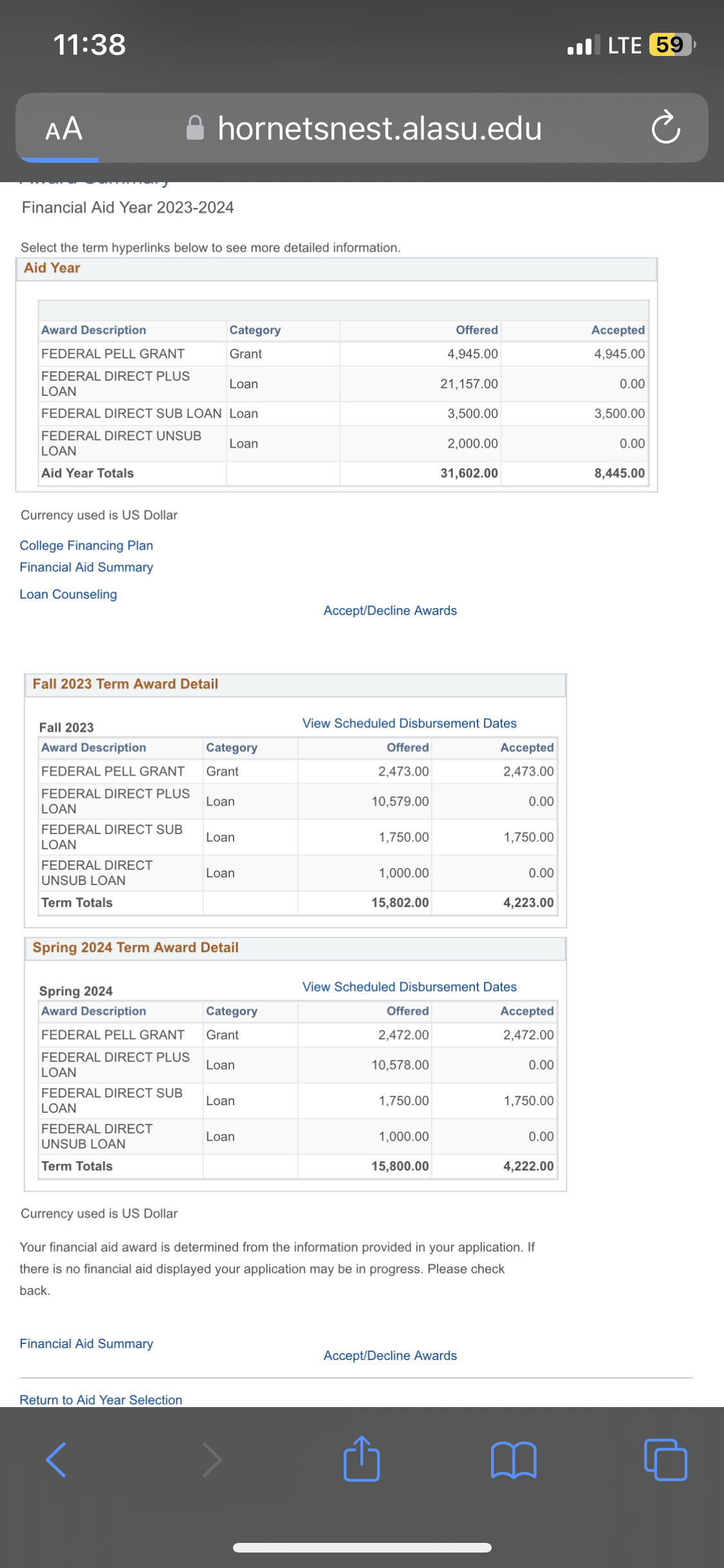View Scheduled Disbursement Dates for Spring 2024
Screen dimensions: 724x1568
[409, 987]
